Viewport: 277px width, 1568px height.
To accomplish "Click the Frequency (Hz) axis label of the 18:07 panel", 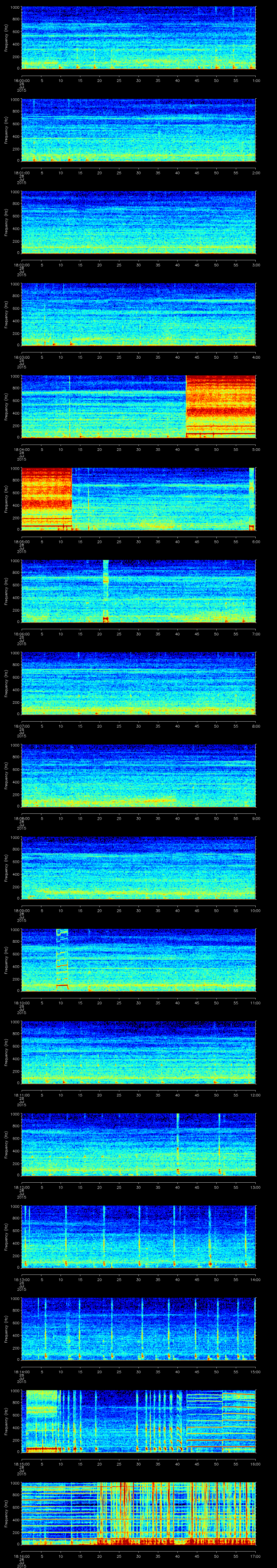I will click(6, 683).
